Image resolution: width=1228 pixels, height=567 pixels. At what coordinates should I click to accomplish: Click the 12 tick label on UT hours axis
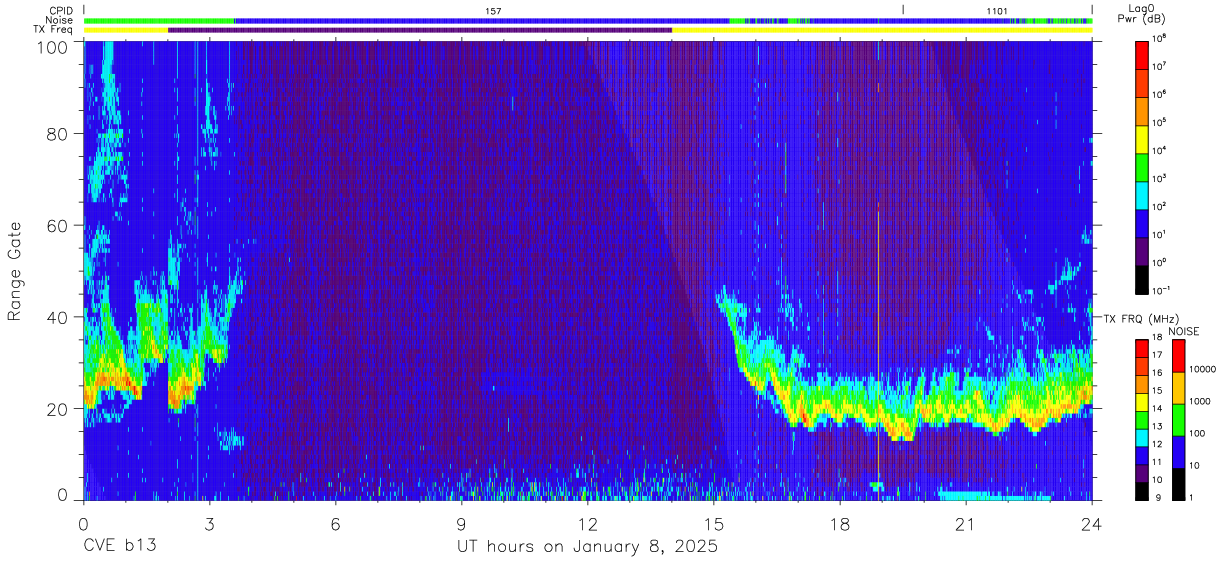(x=587, y=523)
